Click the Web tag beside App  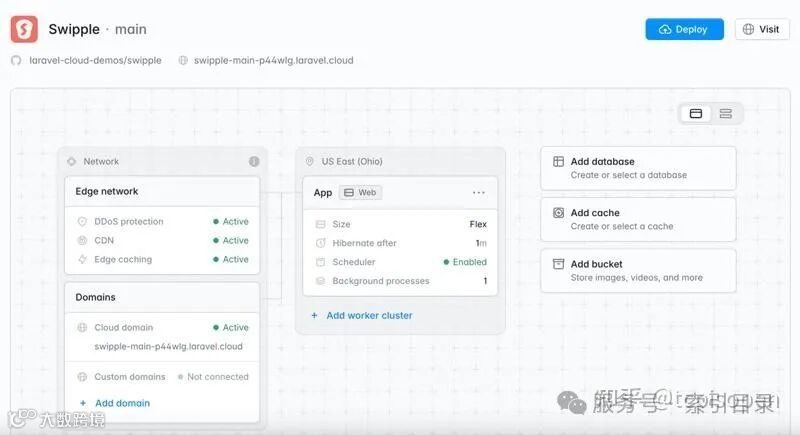[x=360, y=193]
